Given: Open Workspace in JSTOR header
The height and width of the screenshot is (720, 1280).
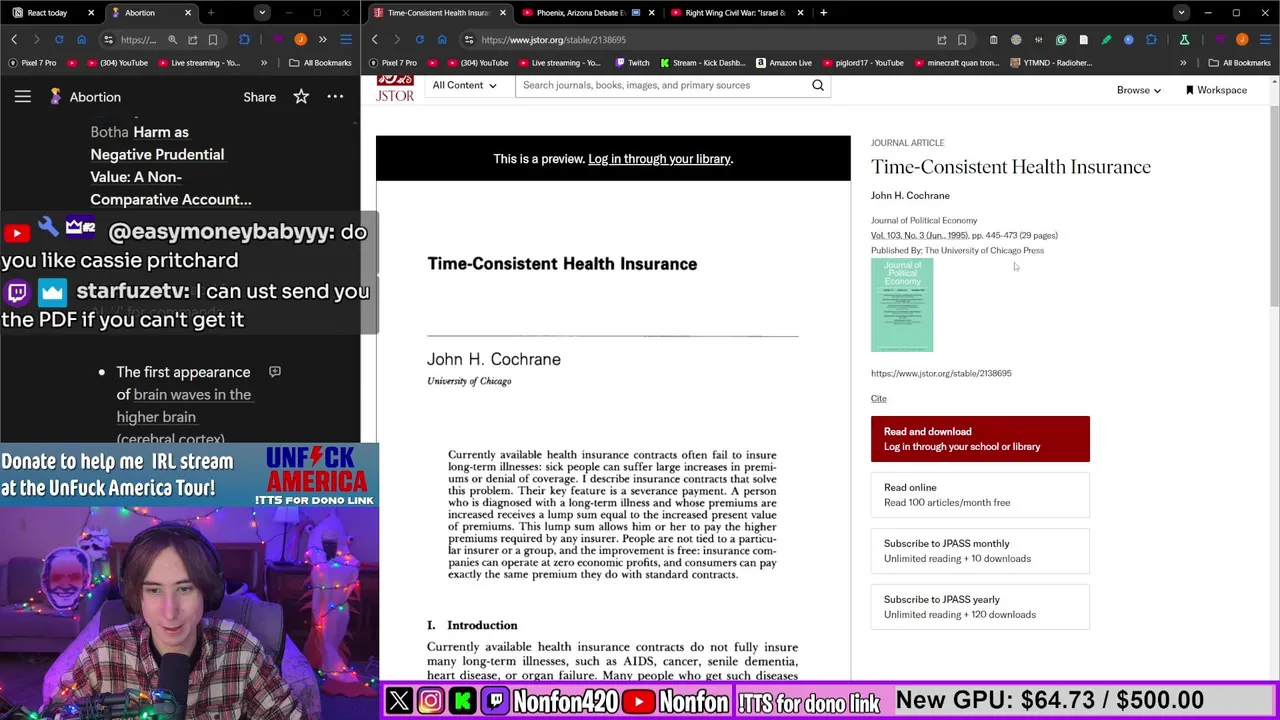Looking at the screenshot, I should [x=1216, y=90].
